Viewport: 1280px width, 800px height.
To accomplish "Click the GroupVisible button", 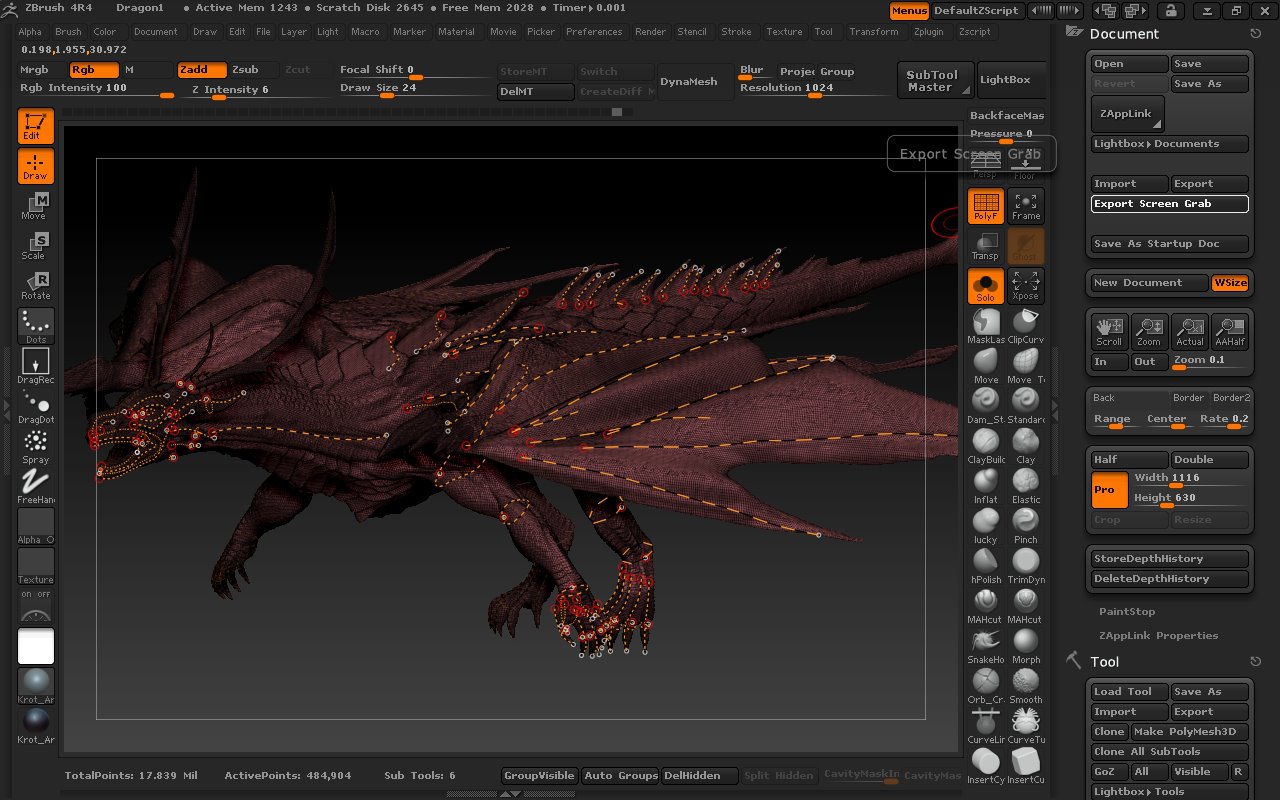I will (x=539, y=776).
